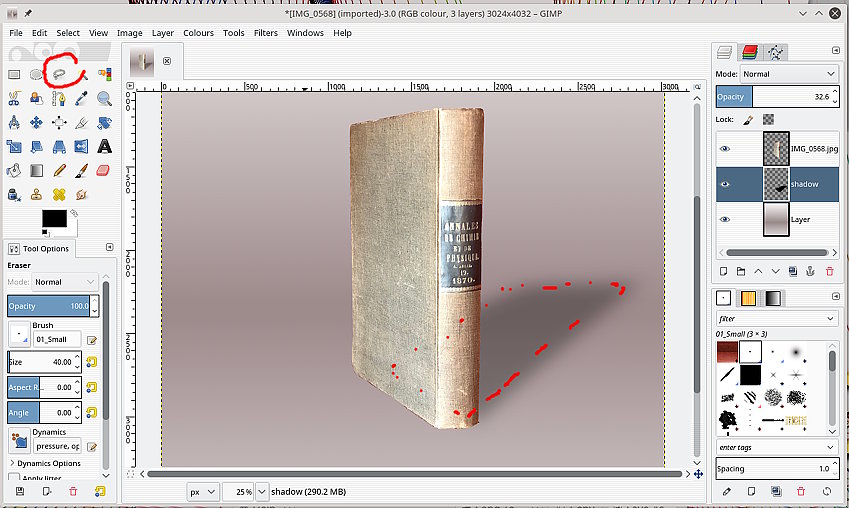Select the Scissors Select tool
The image size is (849, 508).
click(14, 99)
